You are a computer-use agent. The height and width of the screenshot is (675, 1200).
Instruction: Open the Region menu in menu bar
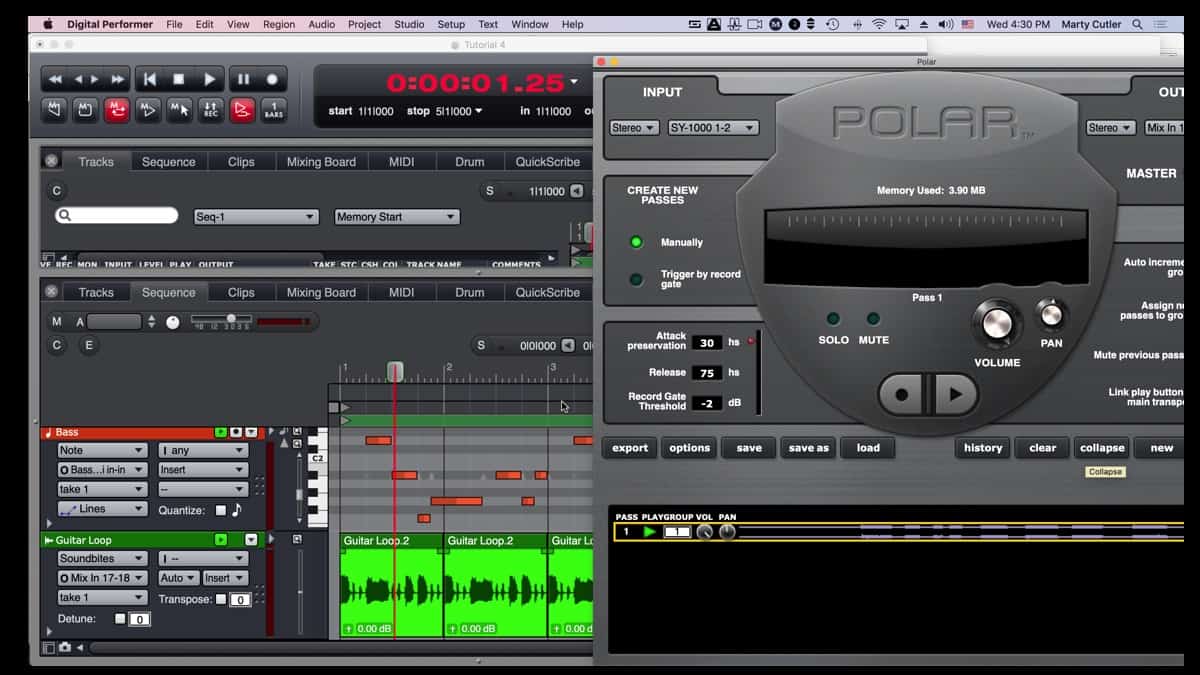click(x=279, y=24)
